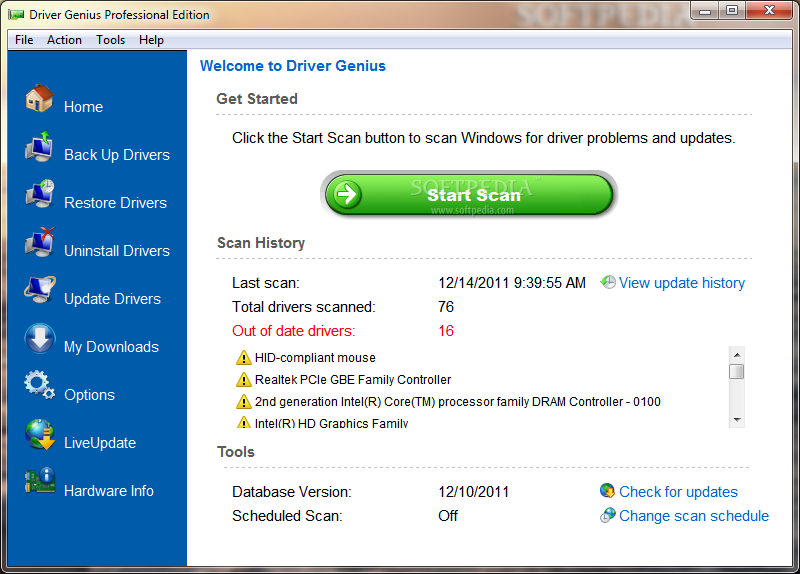Open Back Up Drivers section
800x574 pixels.
click(117, 155)
